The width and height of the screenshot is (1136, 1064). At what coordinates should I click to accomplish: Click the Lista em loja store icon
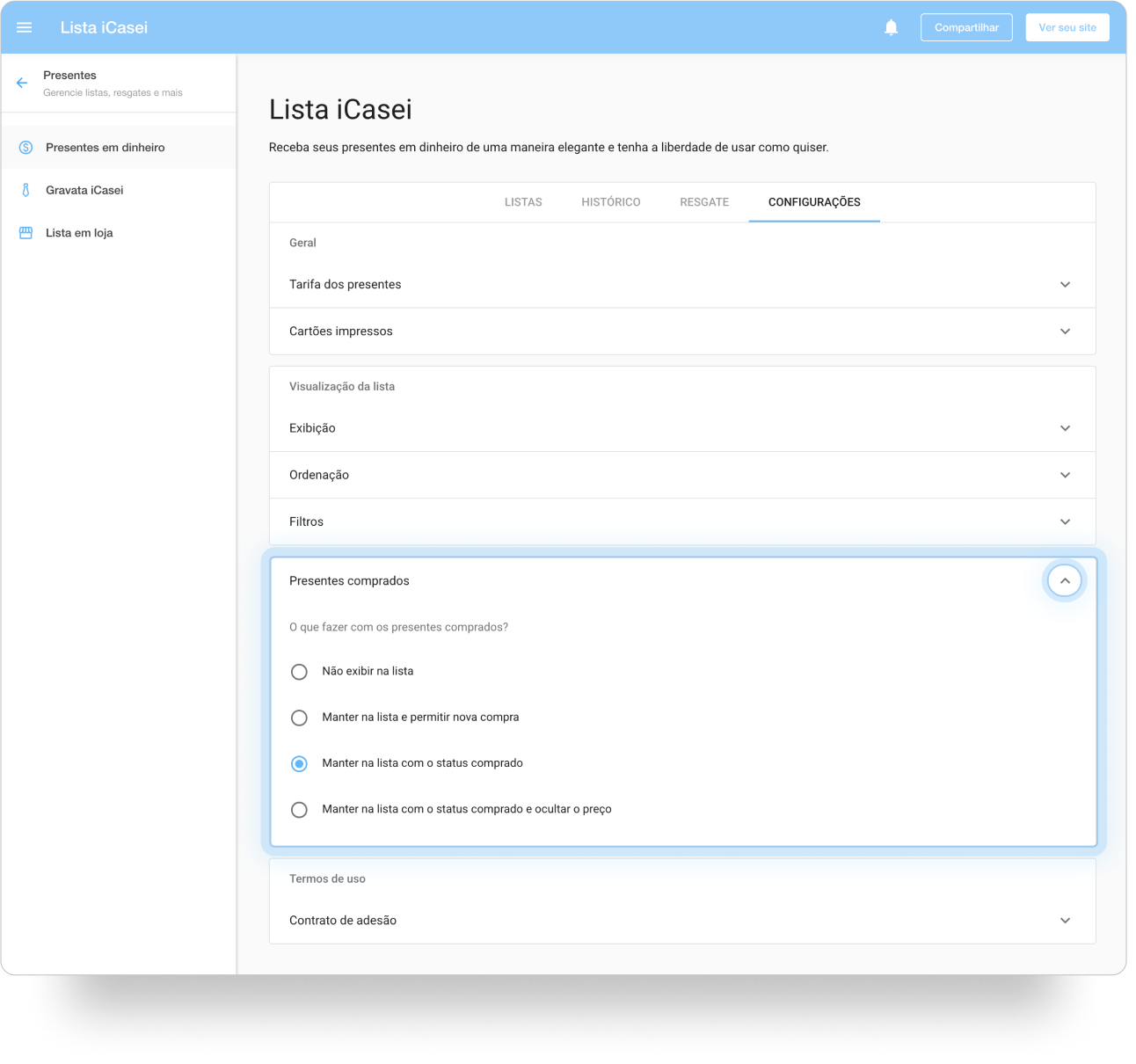click(x=26, y=233)
